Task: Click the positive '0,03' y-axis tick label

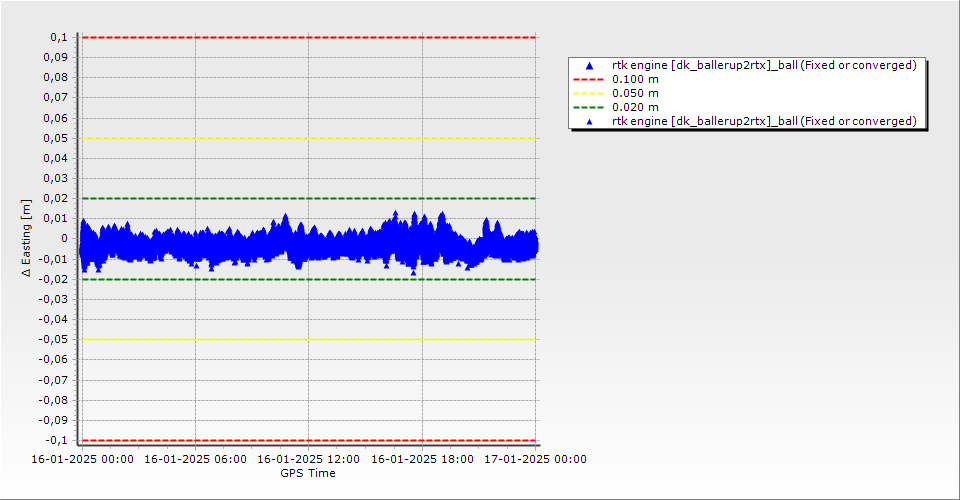Action: pos(56,179)
